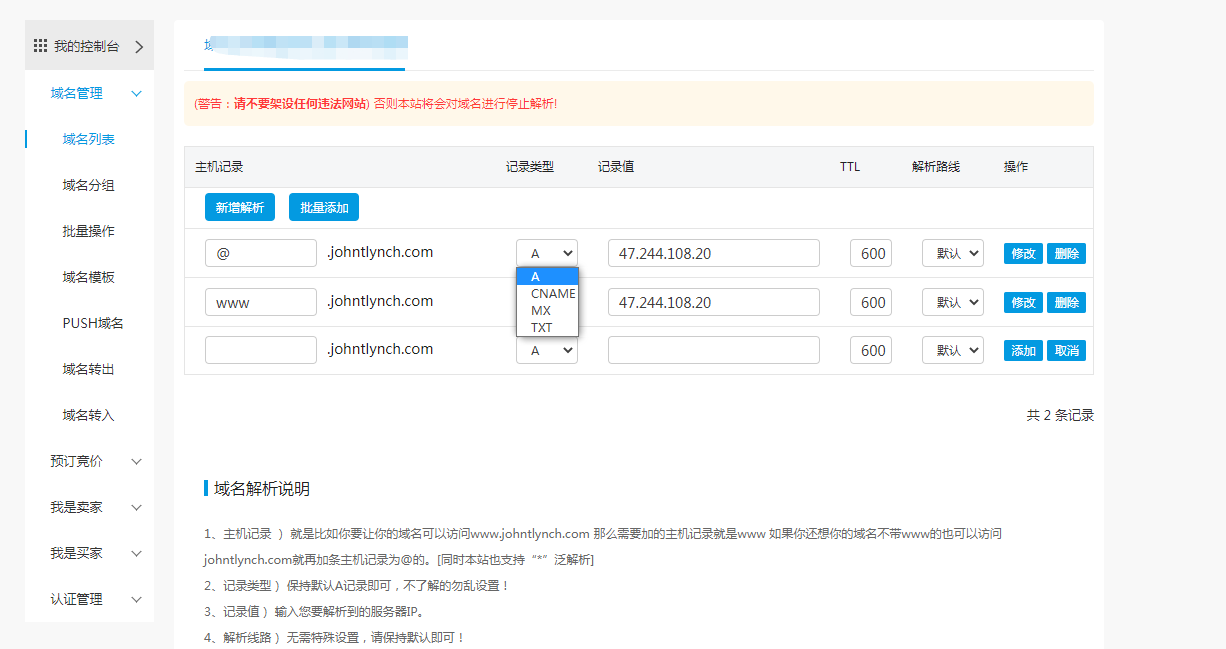Select CNAME from the record type list
1226x649 pixels.
pos(552,294)
